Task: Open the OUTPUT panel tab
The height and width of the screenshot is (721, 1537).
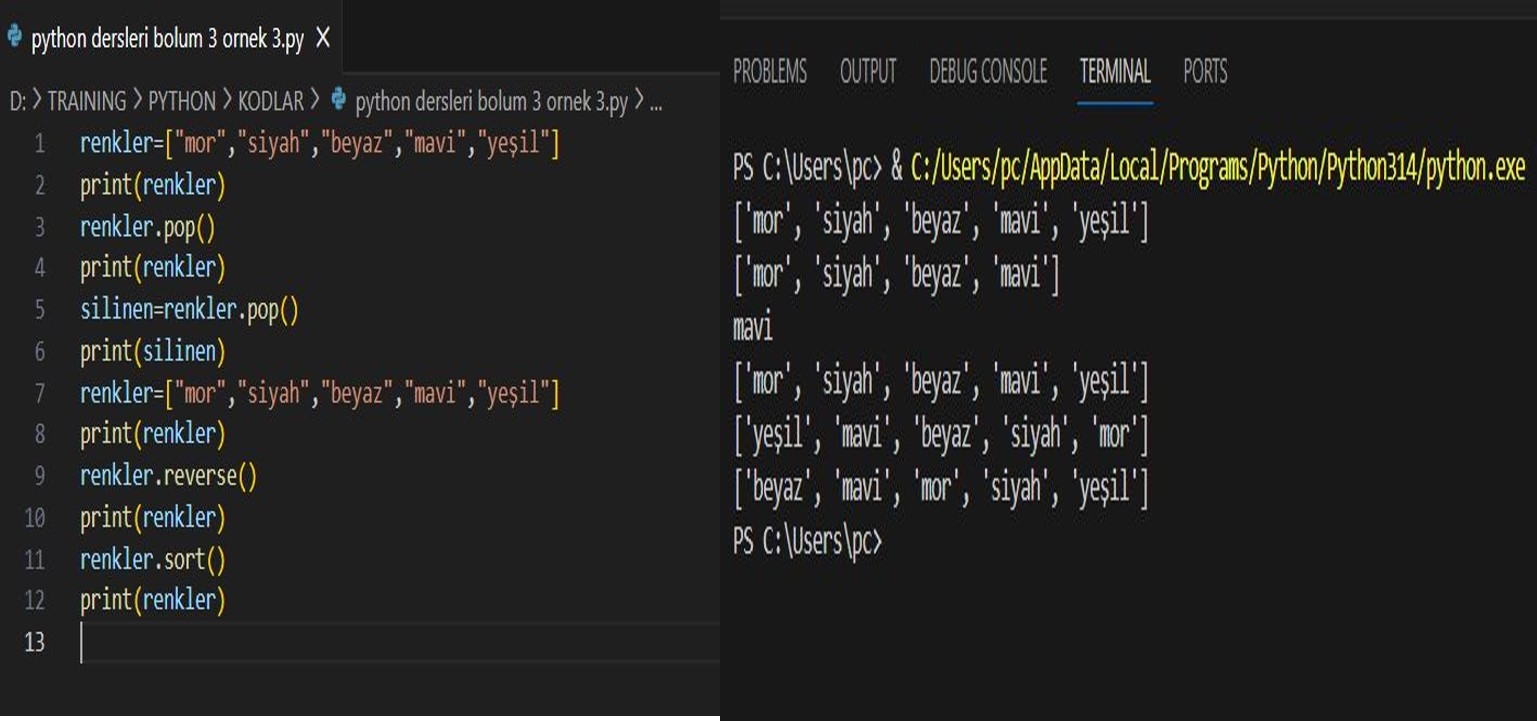Action: point(867,72)
